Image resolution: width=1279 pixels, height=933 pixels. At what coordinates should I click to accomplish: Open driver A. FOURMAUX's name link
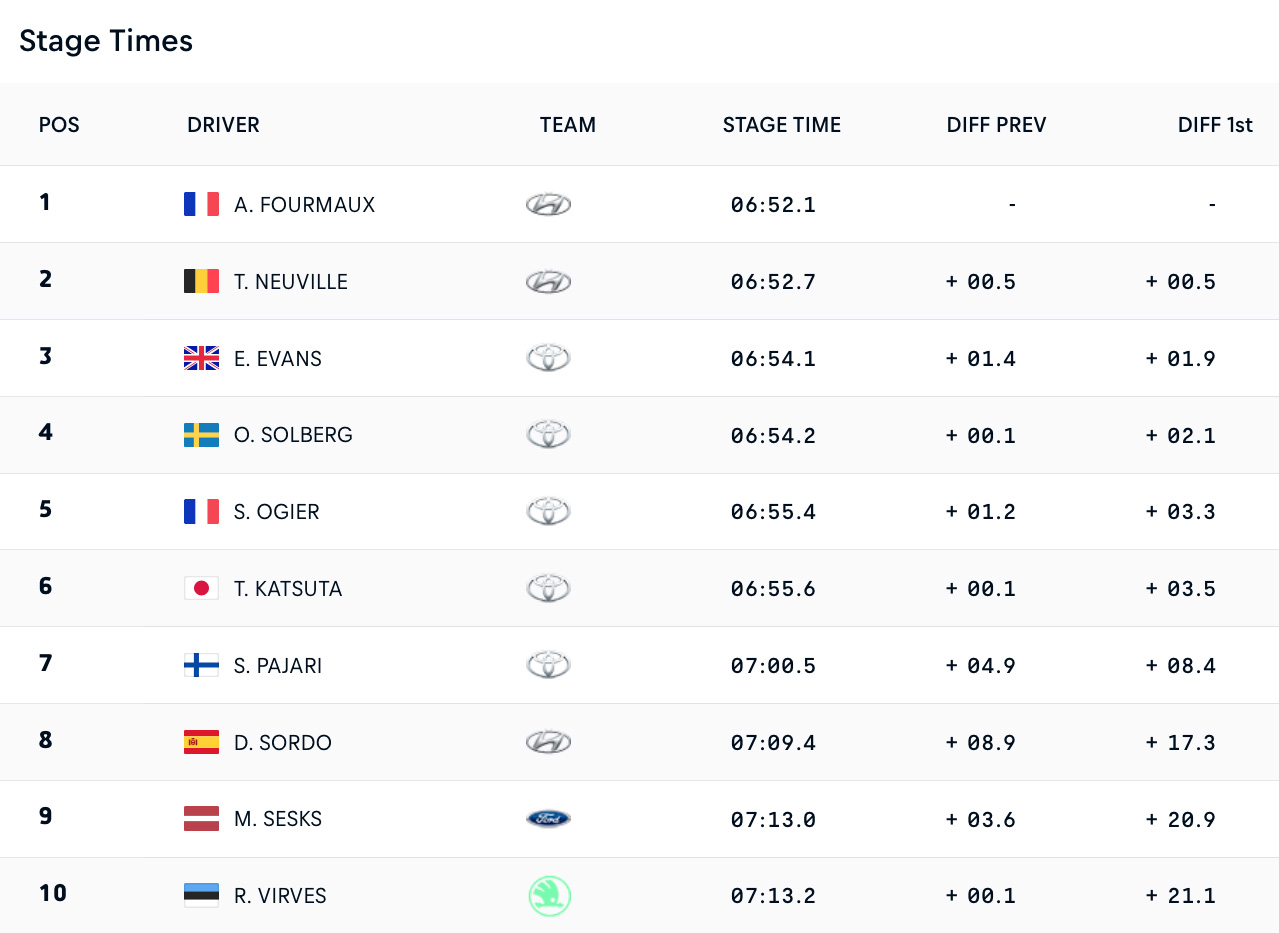(x=305, y=205)
